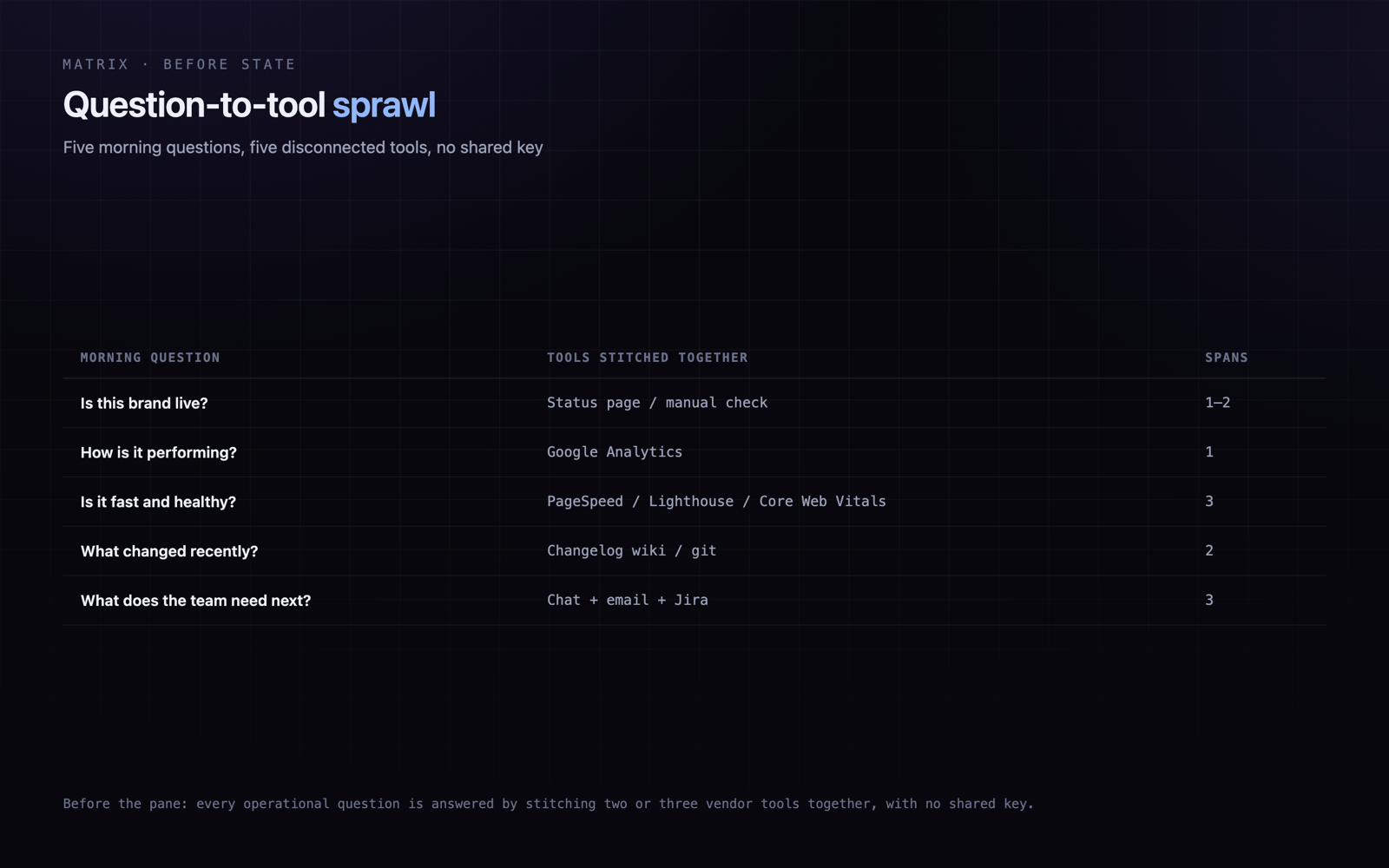The width and height of the screenshot is (1389, 868).
Task: Click the 'Before the pane' footer note
Action: coord(548,804)
